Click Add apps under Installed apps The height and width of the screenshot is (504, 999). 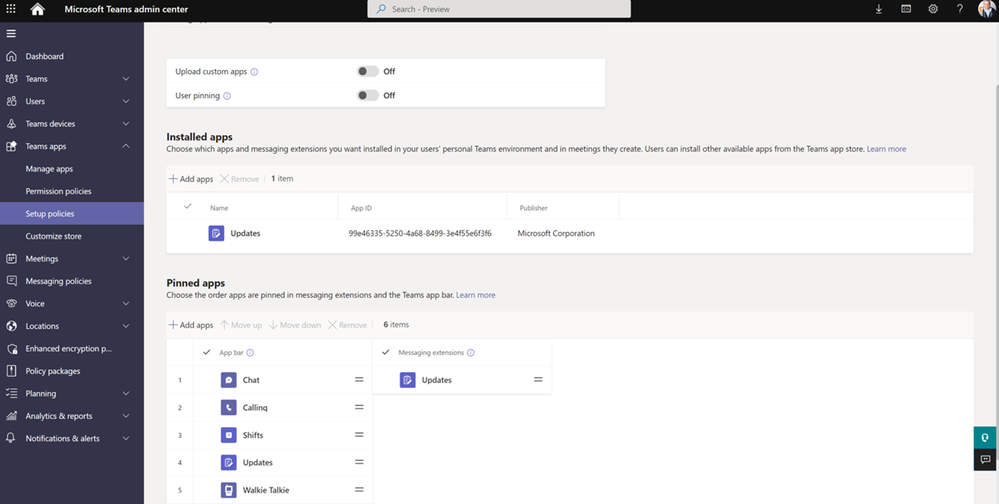click(190, 179)
